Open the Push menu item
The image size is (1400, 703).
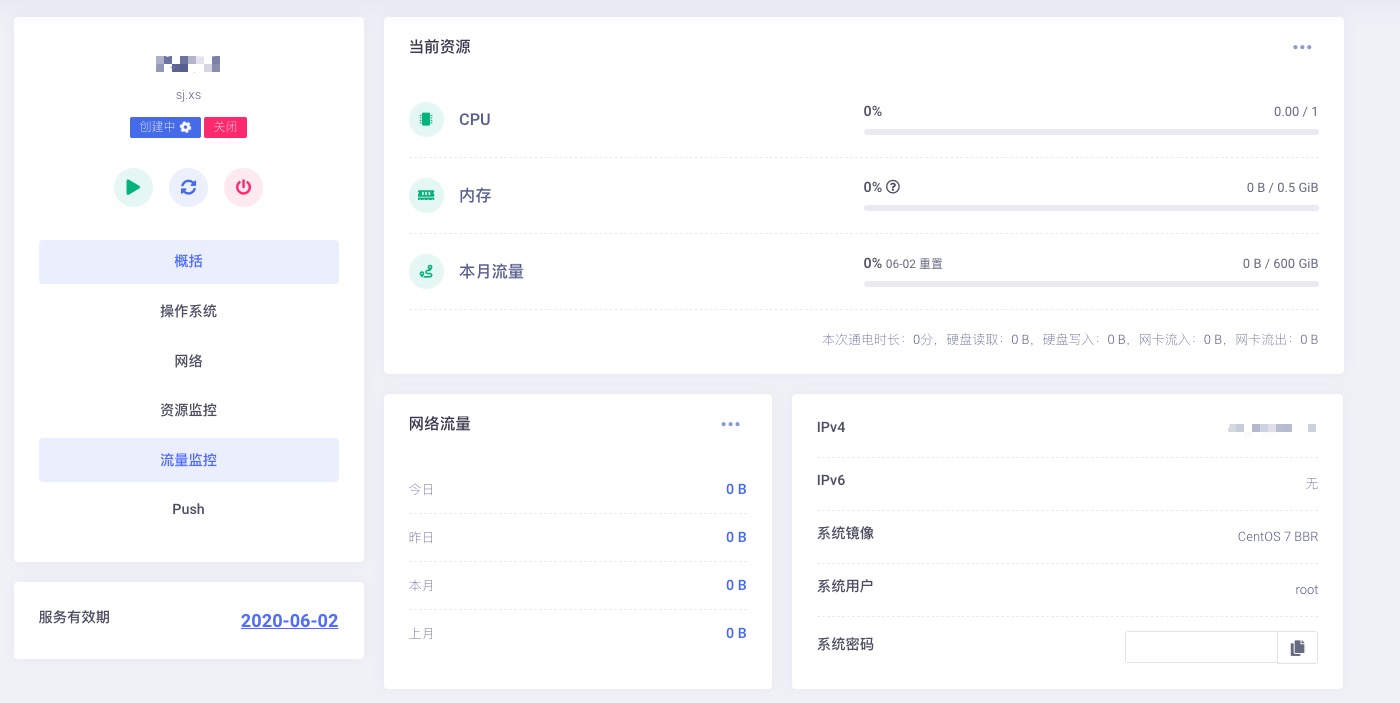click(x=188, y=509)
